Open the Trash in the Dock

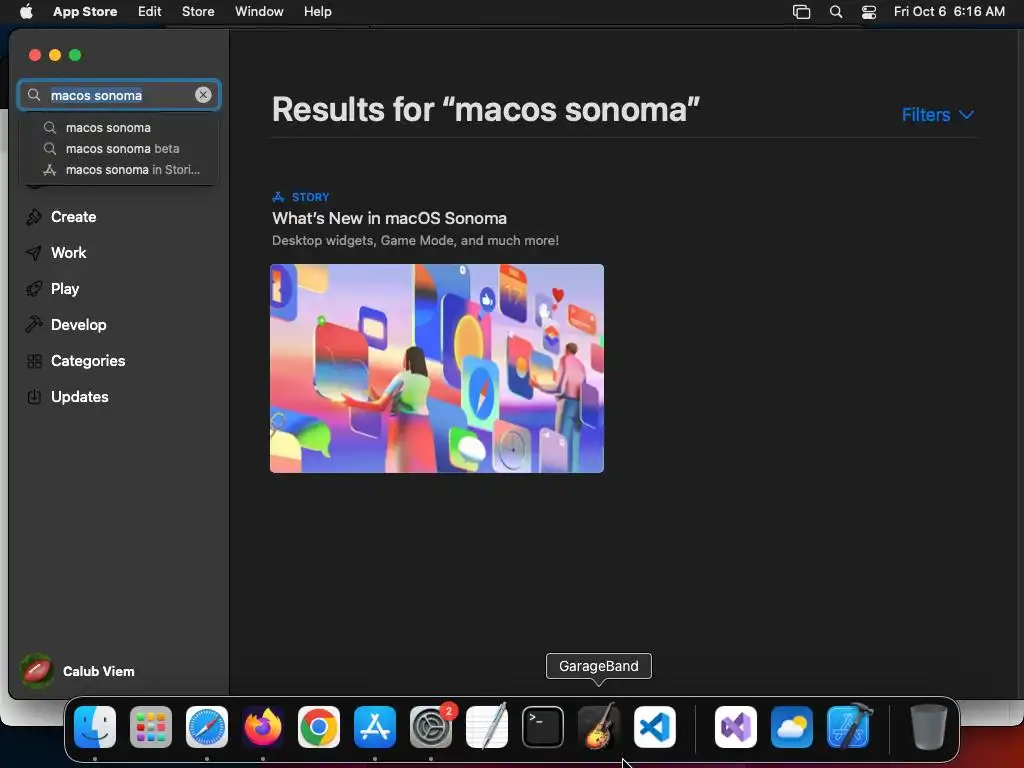(x=928, y=727)
